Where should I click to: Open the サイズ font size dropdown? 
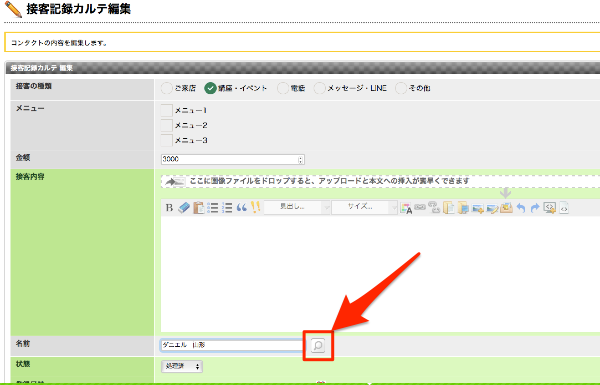point(364,207)
